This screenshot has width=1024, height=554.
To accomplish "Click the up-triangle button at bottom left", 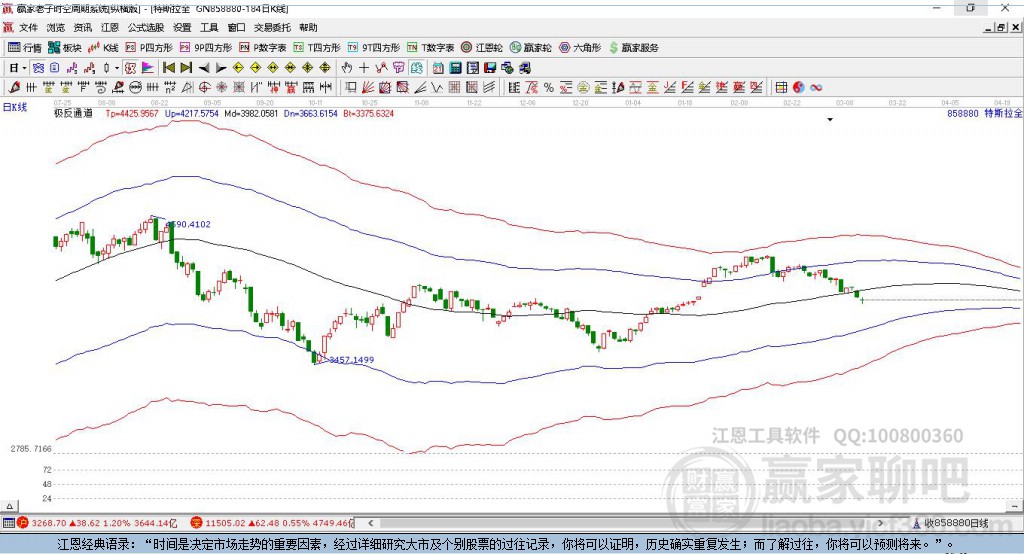I will pos(9,506).
